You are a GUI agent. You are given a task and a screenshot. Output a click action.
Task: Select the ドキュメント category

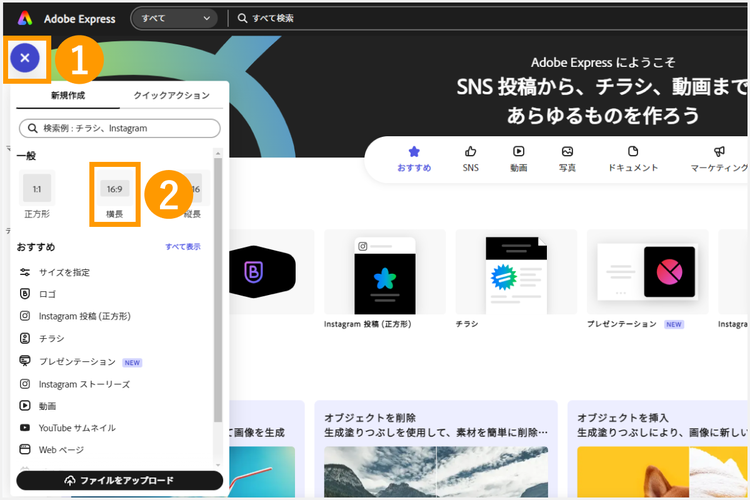(633, 159)
